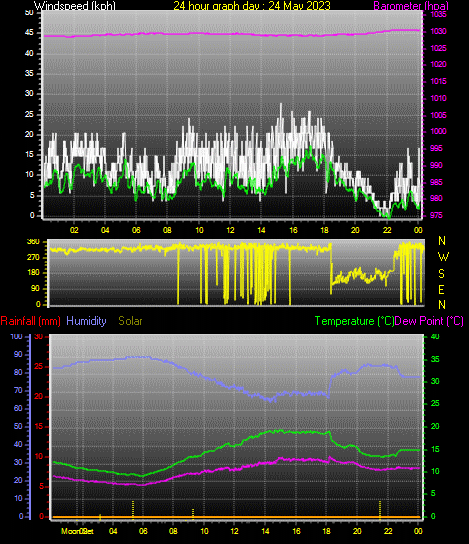This screenshot has height=544, width=469.
Task: Select 30 on the windspeed axis
Action: (x=29, y=93)
